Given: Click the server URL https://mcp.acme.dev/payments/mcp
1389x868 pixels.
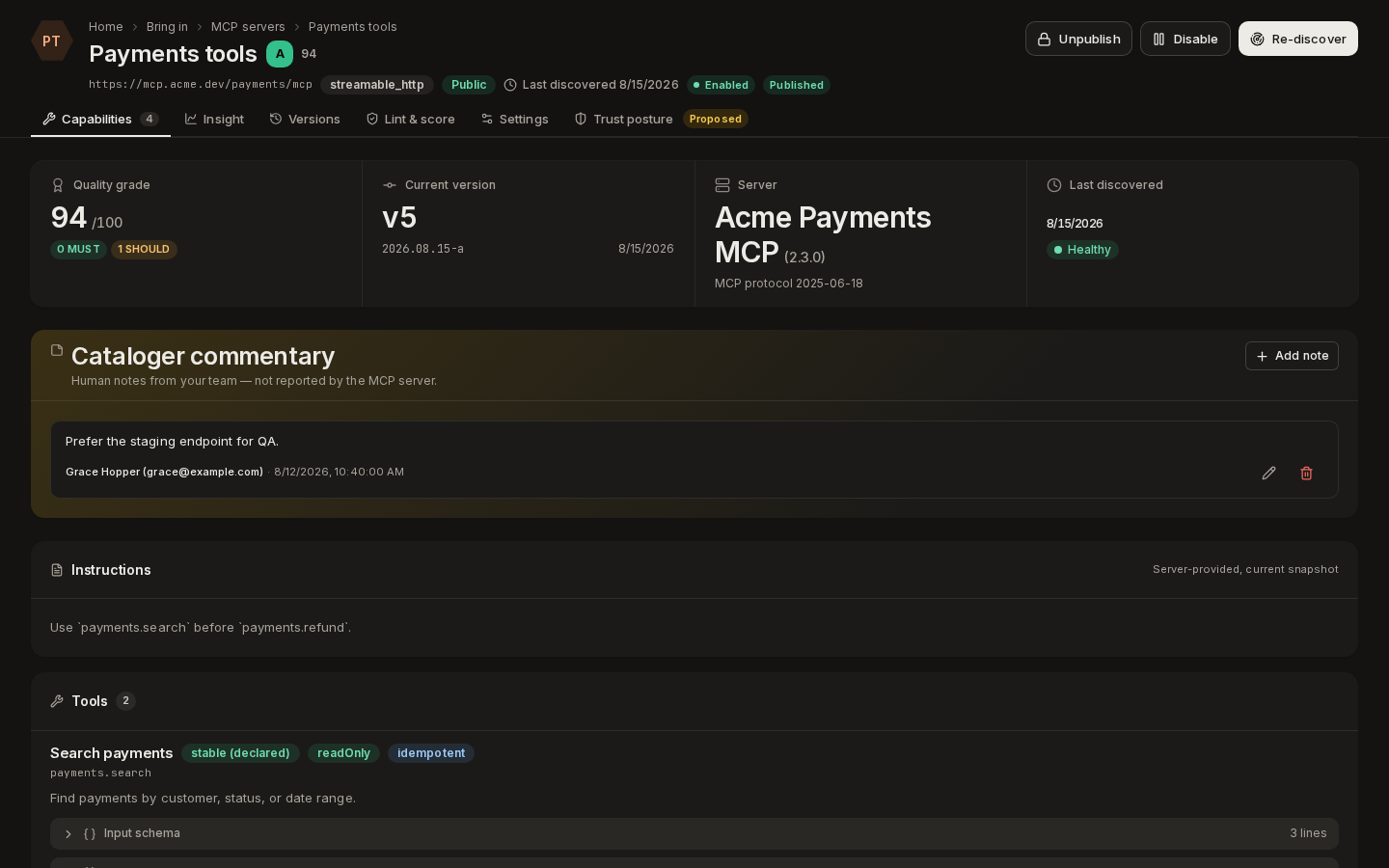Looking at the screenshot, I should [201, 85].
